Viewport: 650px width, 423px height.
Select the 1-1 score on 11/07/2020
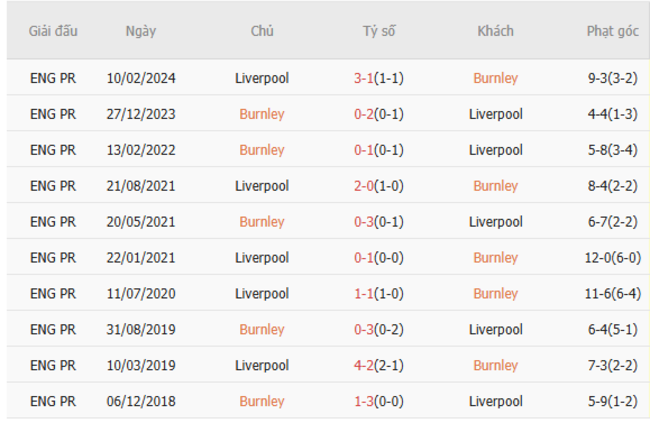point(366,294)
